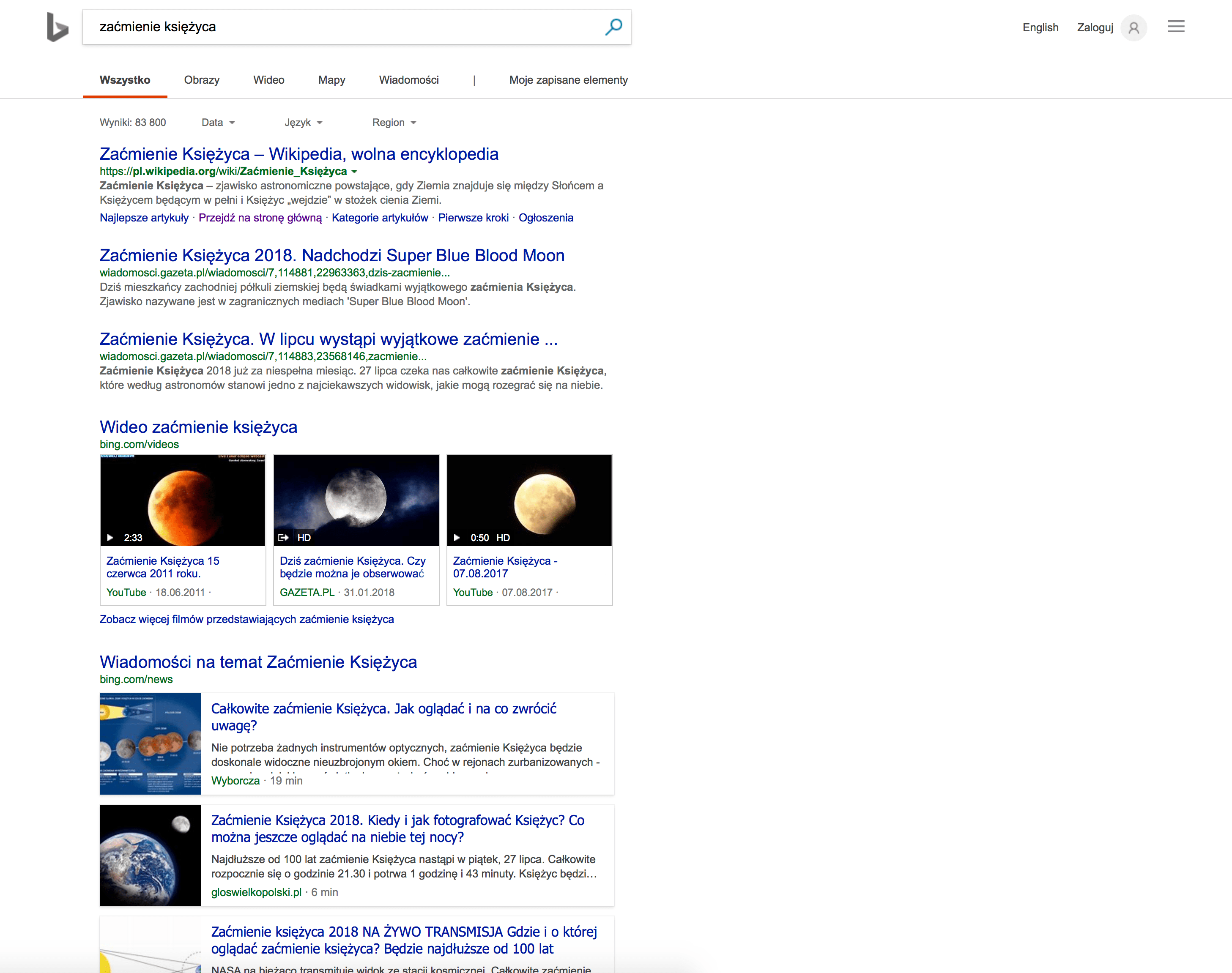Viewport: 1232px width, 973px height.
Task: Click the Zaloguj sign-in link
Action: pos(1095,27)
